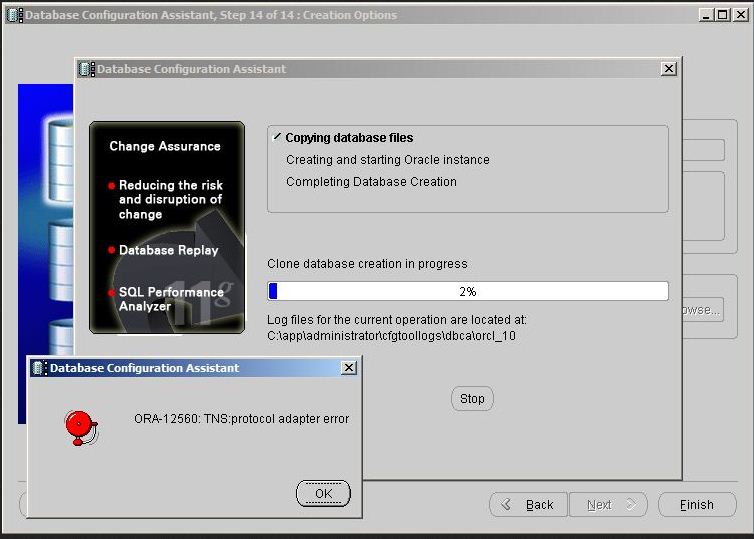Click the partially hidden Browse button
754x539 pixels.
coord(702,310)
